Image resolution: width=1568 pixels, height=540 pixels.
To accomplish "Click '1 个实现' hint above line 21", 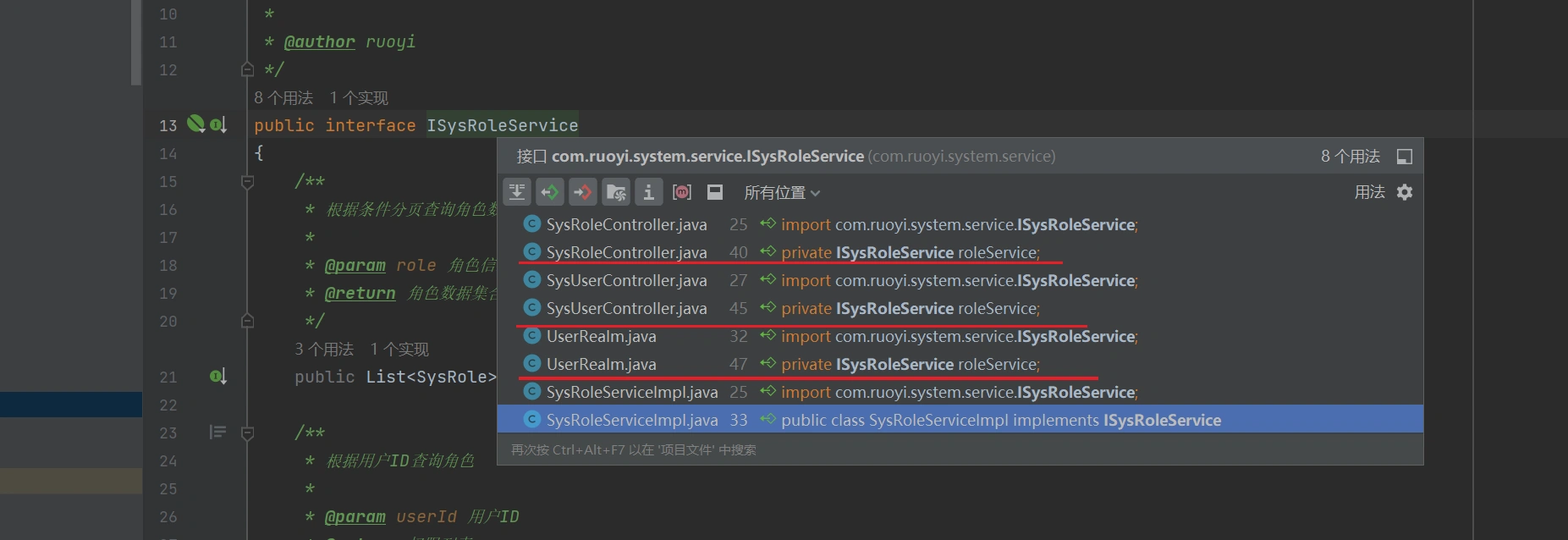I will (399, 350).
